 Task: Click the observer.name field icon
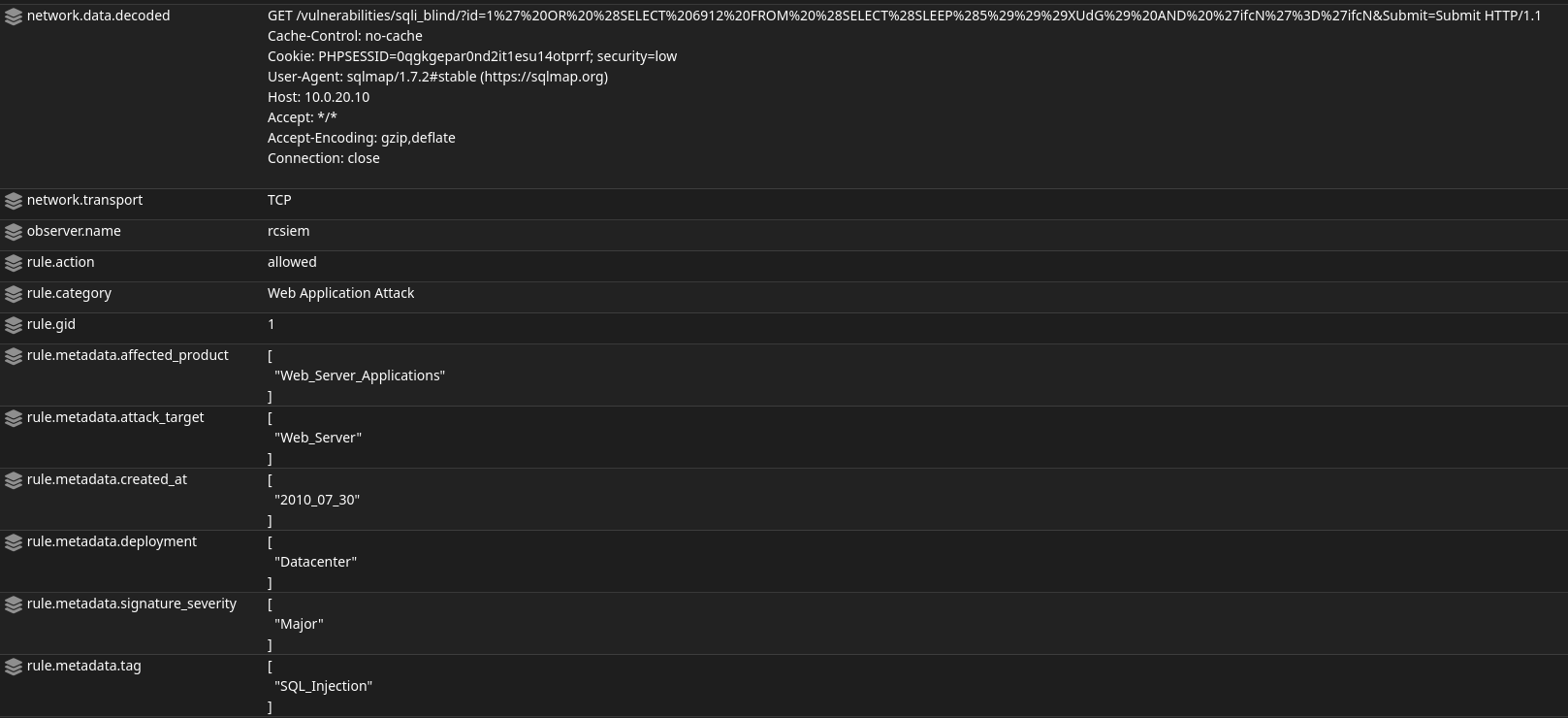click(x=14, y=232)
